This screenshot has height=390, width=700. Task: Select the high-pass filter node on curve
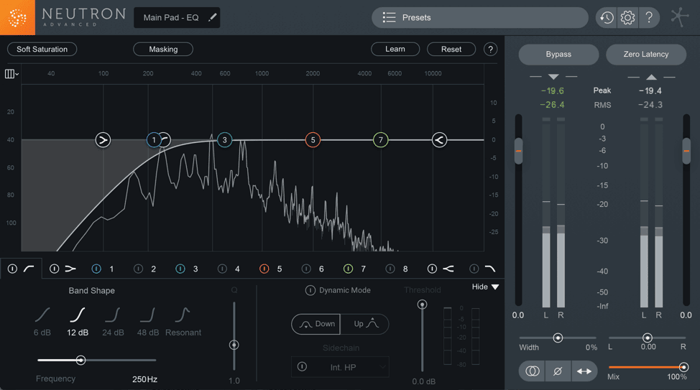tap(165, 139)
